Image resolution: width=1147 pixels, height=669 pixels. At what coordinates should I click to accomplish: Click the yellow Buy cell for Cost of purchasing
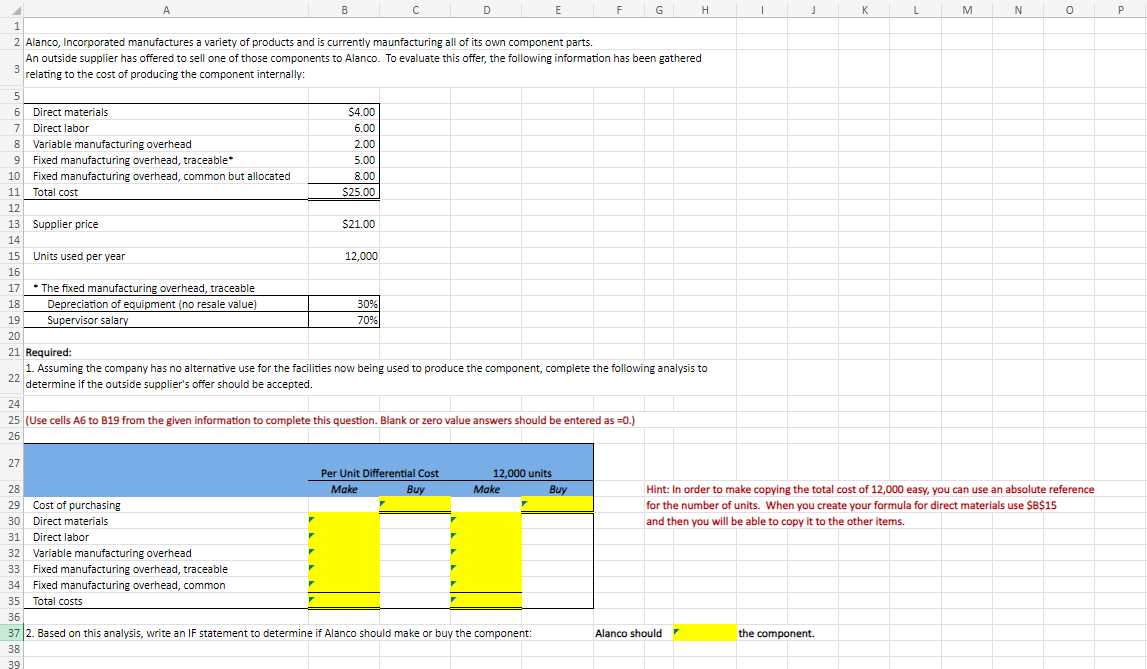414,504
